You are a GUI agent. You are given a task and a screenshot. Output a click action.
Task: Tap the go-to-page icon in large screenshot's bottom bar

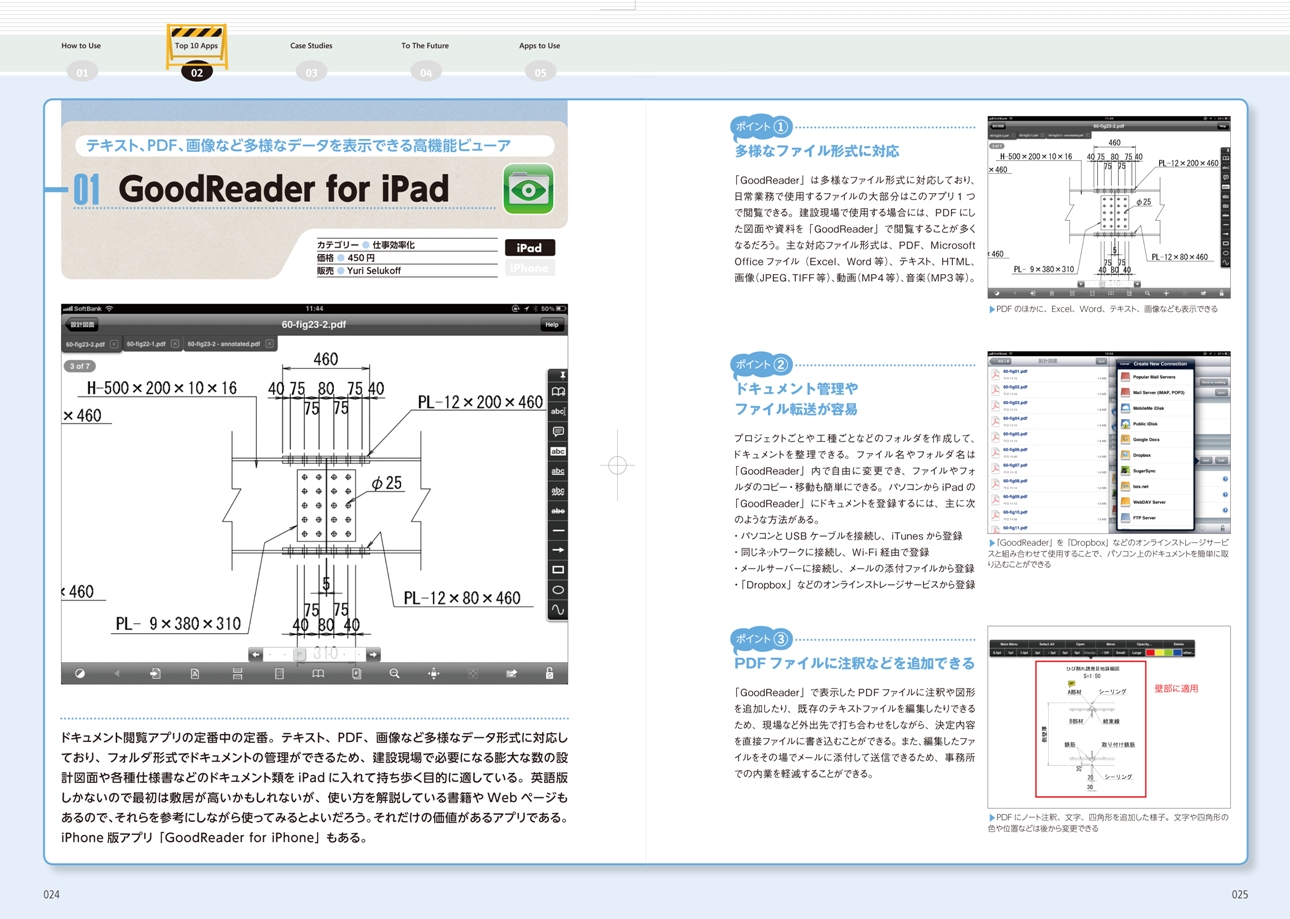click(155, 674)
